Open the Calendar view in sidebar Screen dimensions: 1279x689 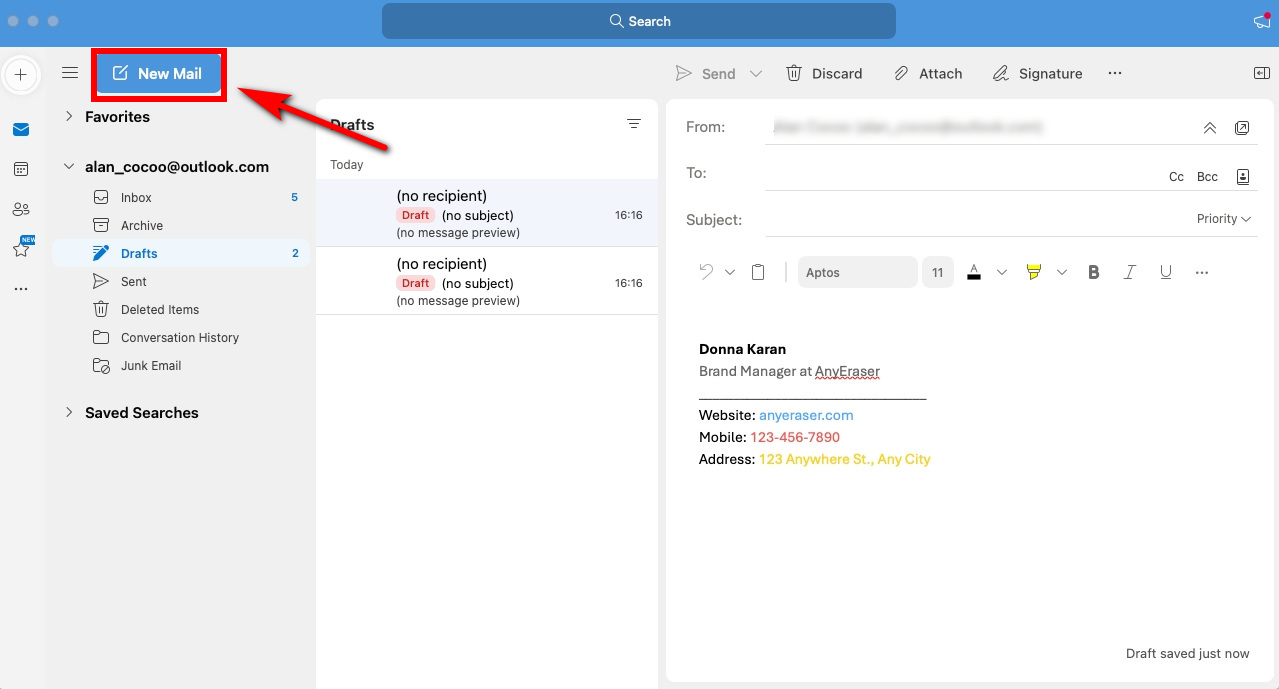pos(21,169)
